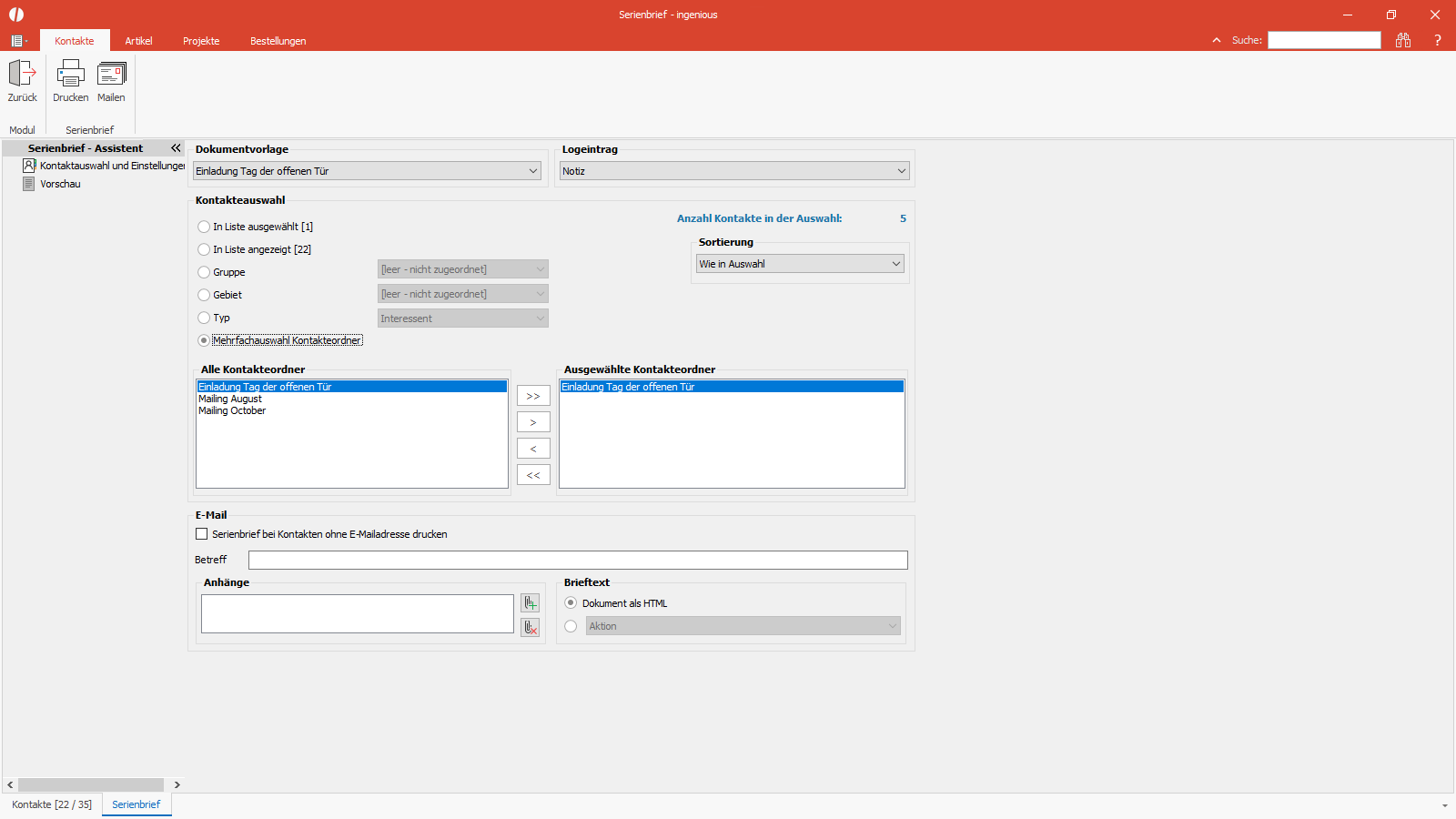This screenshot has height=819, width=1456.
Task: Select 'Mailing October' in Alle Kontakteordner
Action: pyautogui.click(x=351, y=410)
